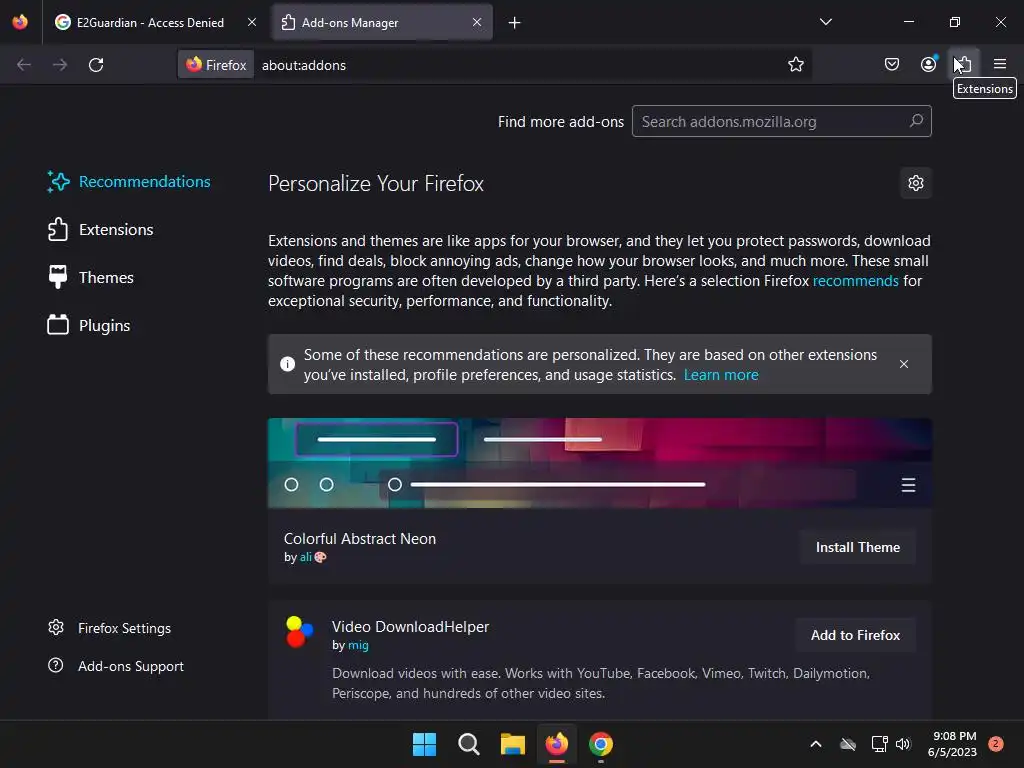Click the magnifier icon in add-ons search
The width and height of the screenshot is (1024, 768).
pos(916,121)
